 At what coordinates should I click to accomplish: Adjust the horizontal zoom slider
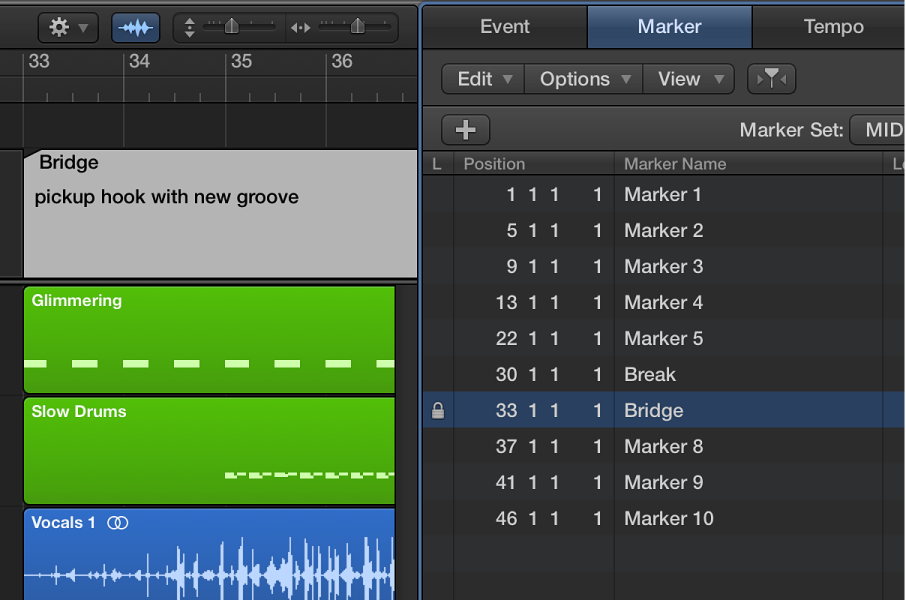pyautogui.click(x=357, y=27)
